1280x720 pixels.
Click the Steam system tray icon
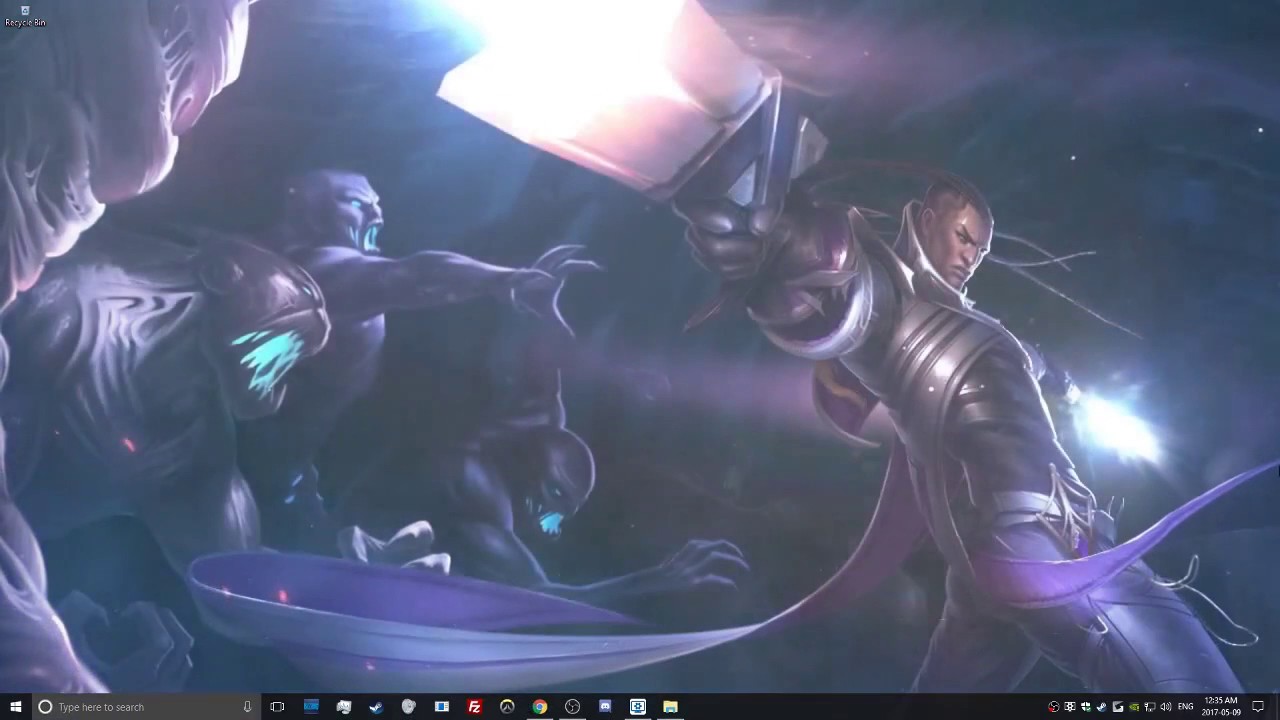tap(1102, 707)
